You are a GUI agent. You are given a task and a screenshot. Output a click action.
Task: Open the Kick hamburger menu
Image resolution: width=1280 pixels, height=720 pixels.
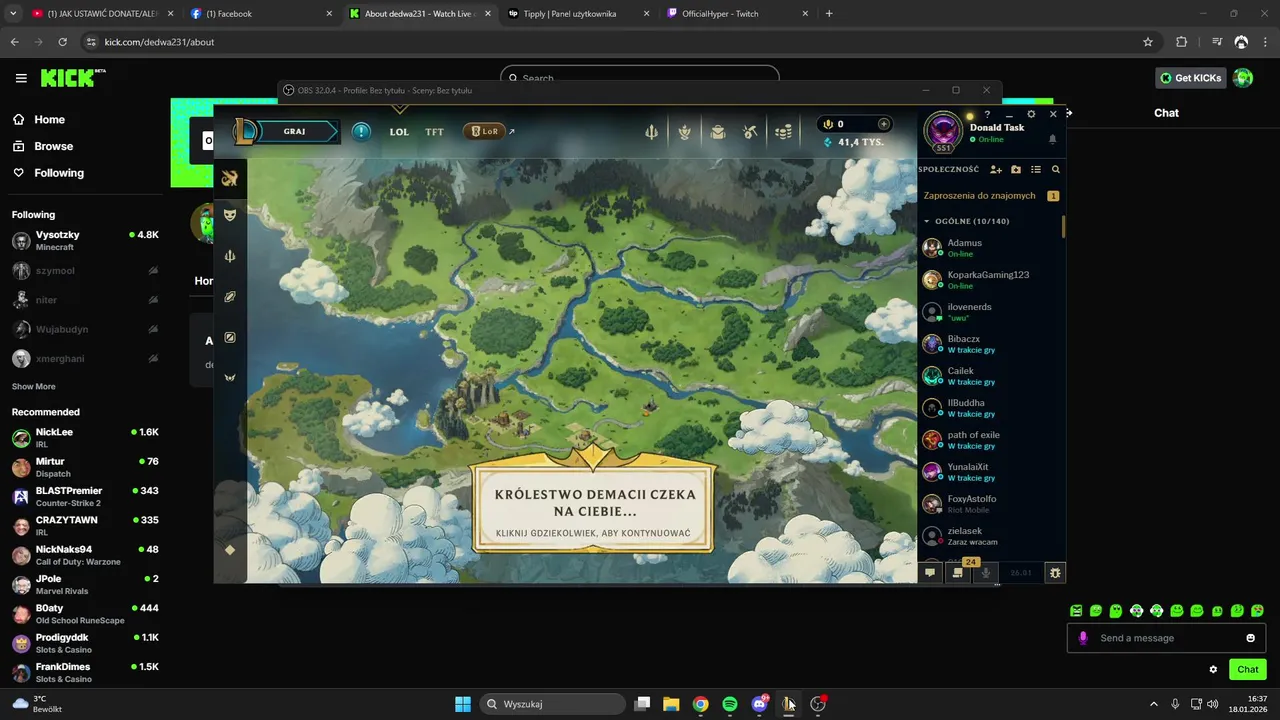click(x=21, y=78)
